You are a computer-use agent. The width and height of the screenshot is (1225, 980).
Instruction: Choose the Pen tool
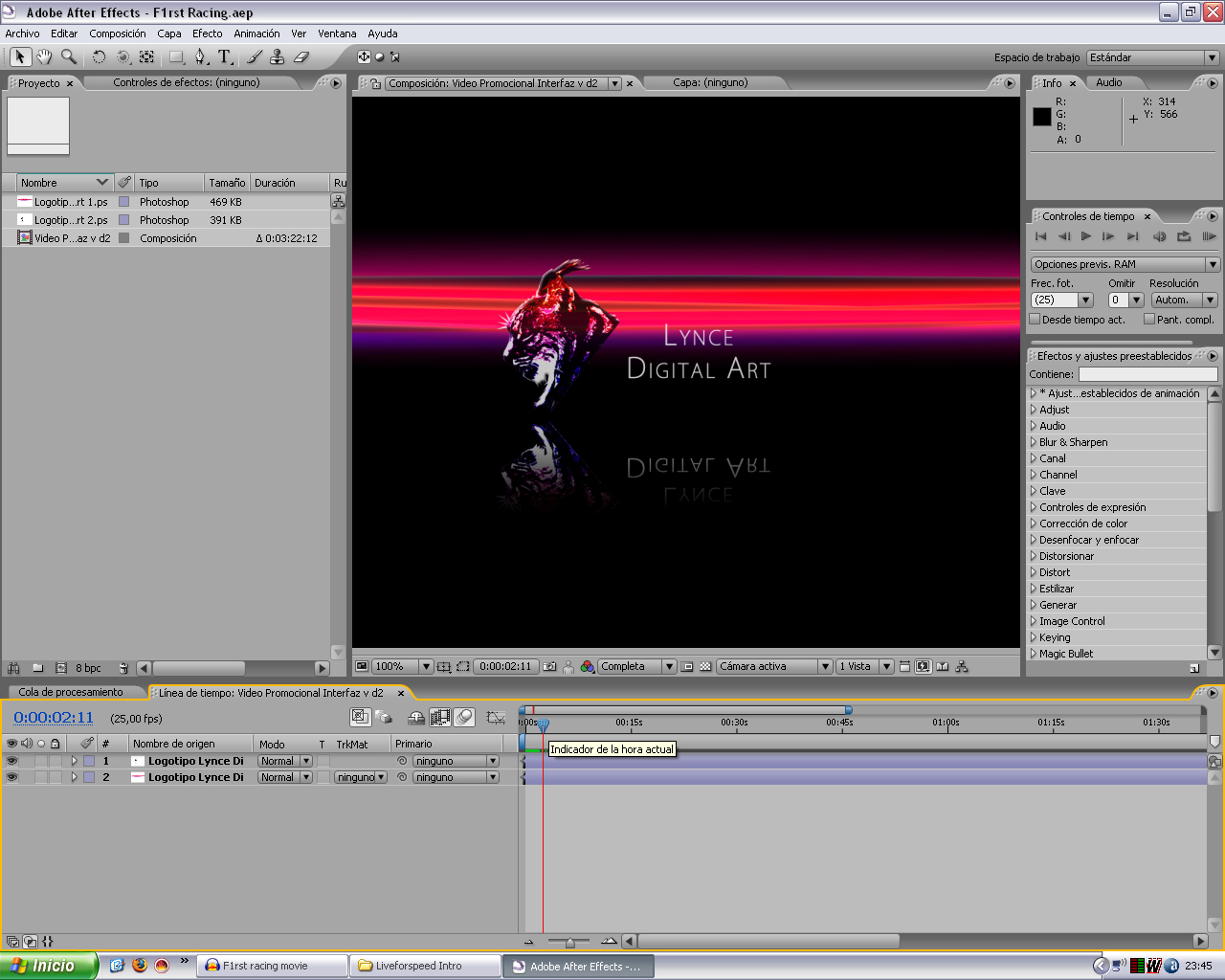201,57
